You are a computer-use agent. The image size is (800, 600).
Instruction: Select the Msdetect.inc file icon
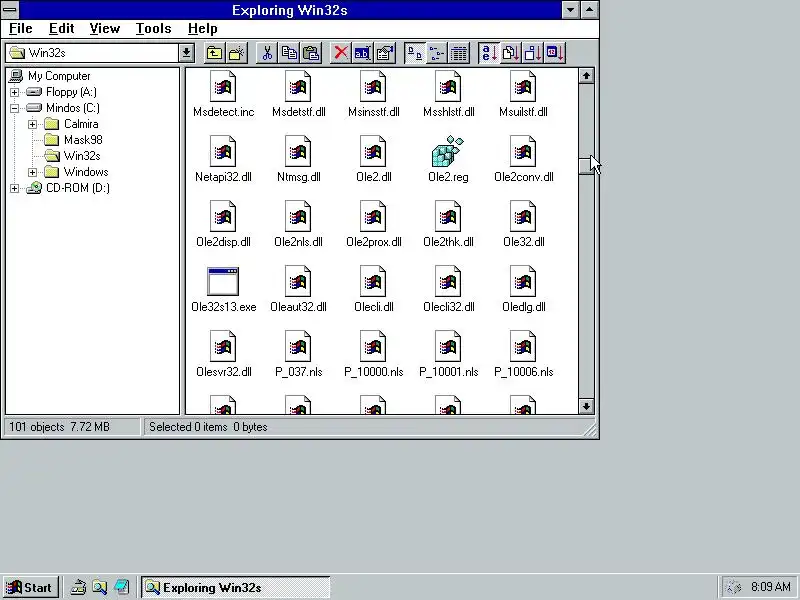[x=223, y=86]
